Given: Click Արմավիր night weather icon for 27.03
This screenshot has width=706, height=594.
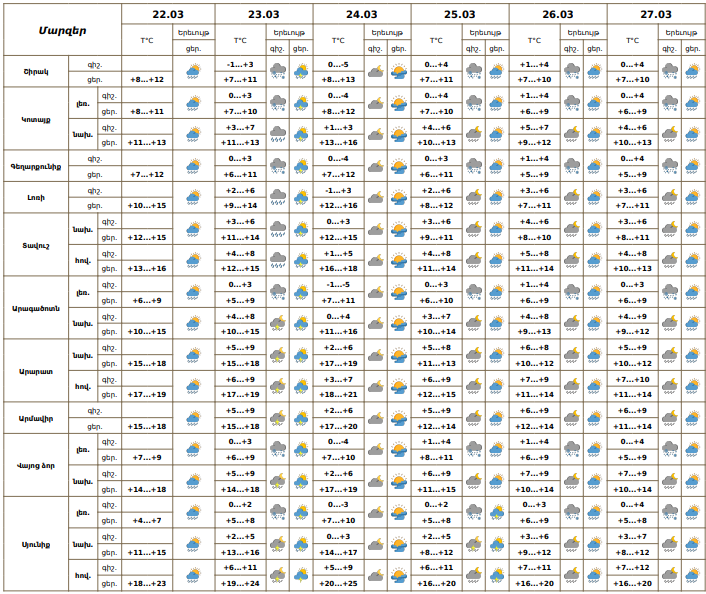Looking at the screenshot, I should click(x=669, y=417).
